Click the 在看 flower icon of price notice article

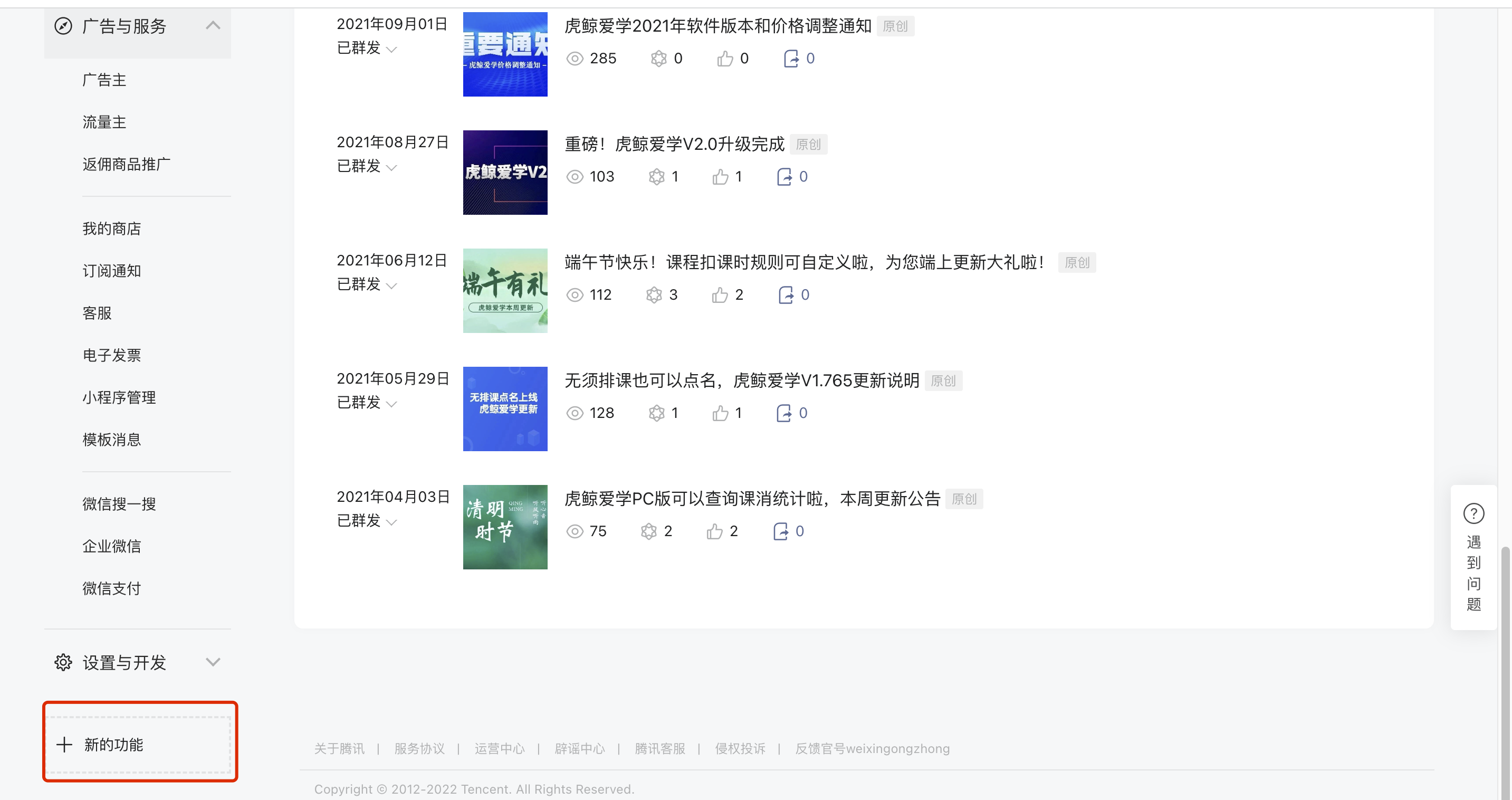pyautogui.click(x=659, y=58)
